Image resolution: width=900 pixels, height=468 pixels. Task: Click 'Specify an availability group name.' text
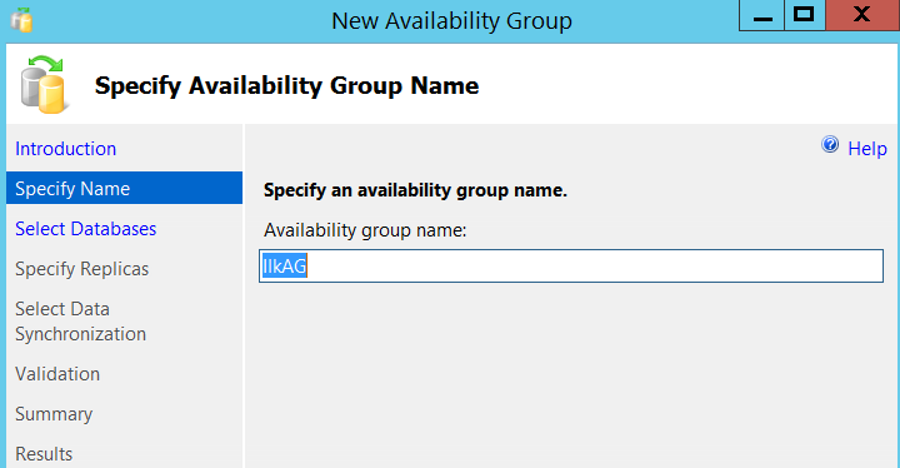(x=415, y=190)
